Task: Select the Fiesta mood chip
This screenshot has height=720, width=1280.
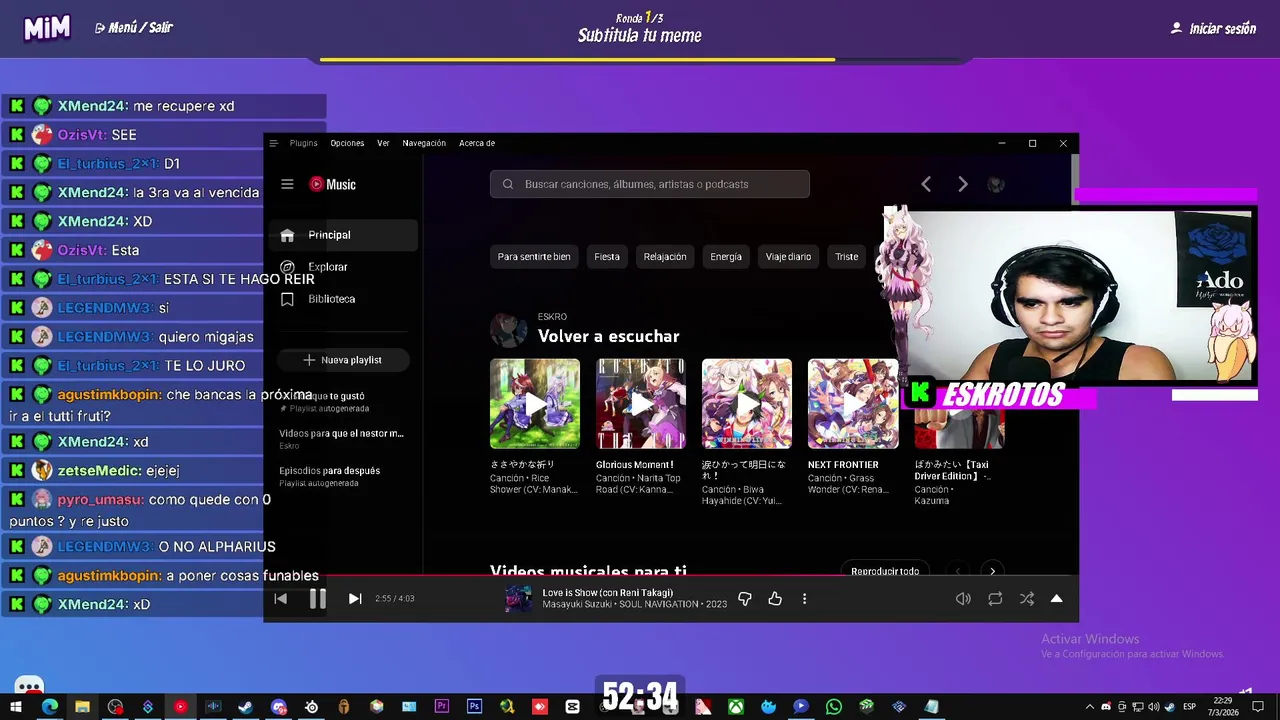Action: (607, 257)
